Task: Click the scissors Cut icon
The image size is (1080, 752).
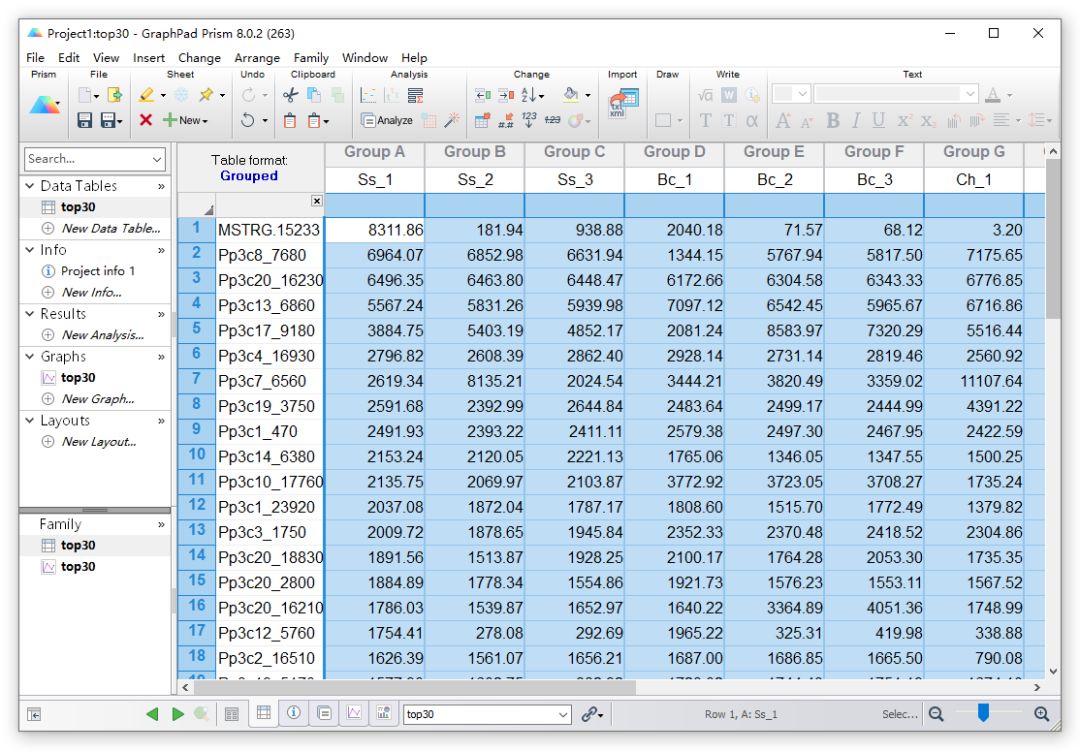Action: (291, 96)
